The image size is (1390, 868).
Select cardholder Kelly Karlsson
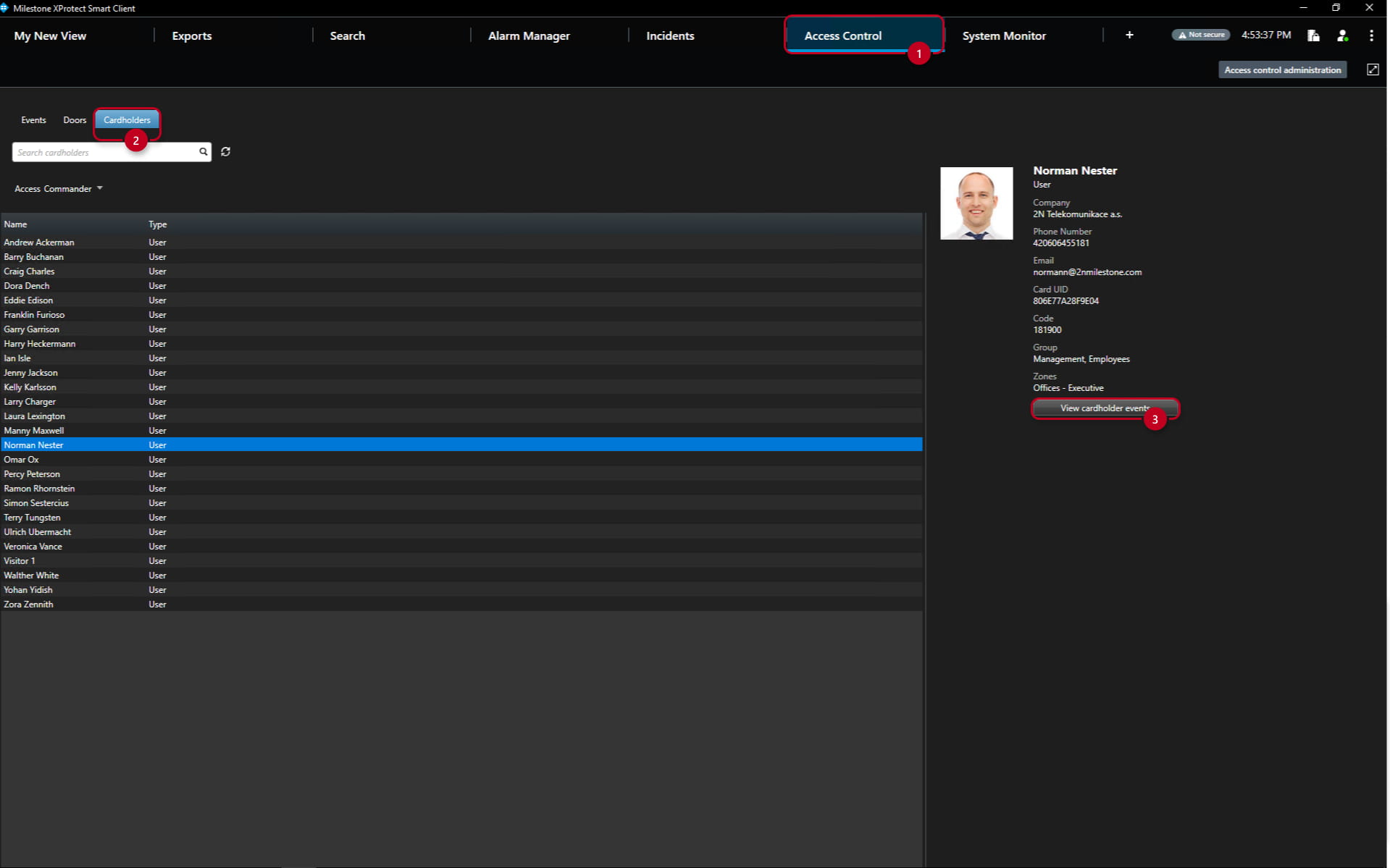[461, 387]
